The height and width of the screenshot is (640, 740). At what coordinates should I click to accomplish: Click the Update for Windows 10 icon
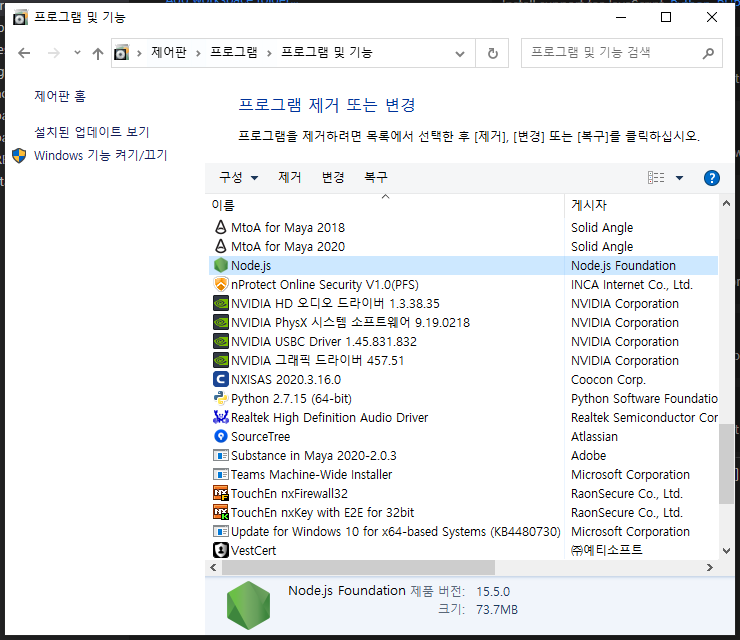tap(220, 531)
